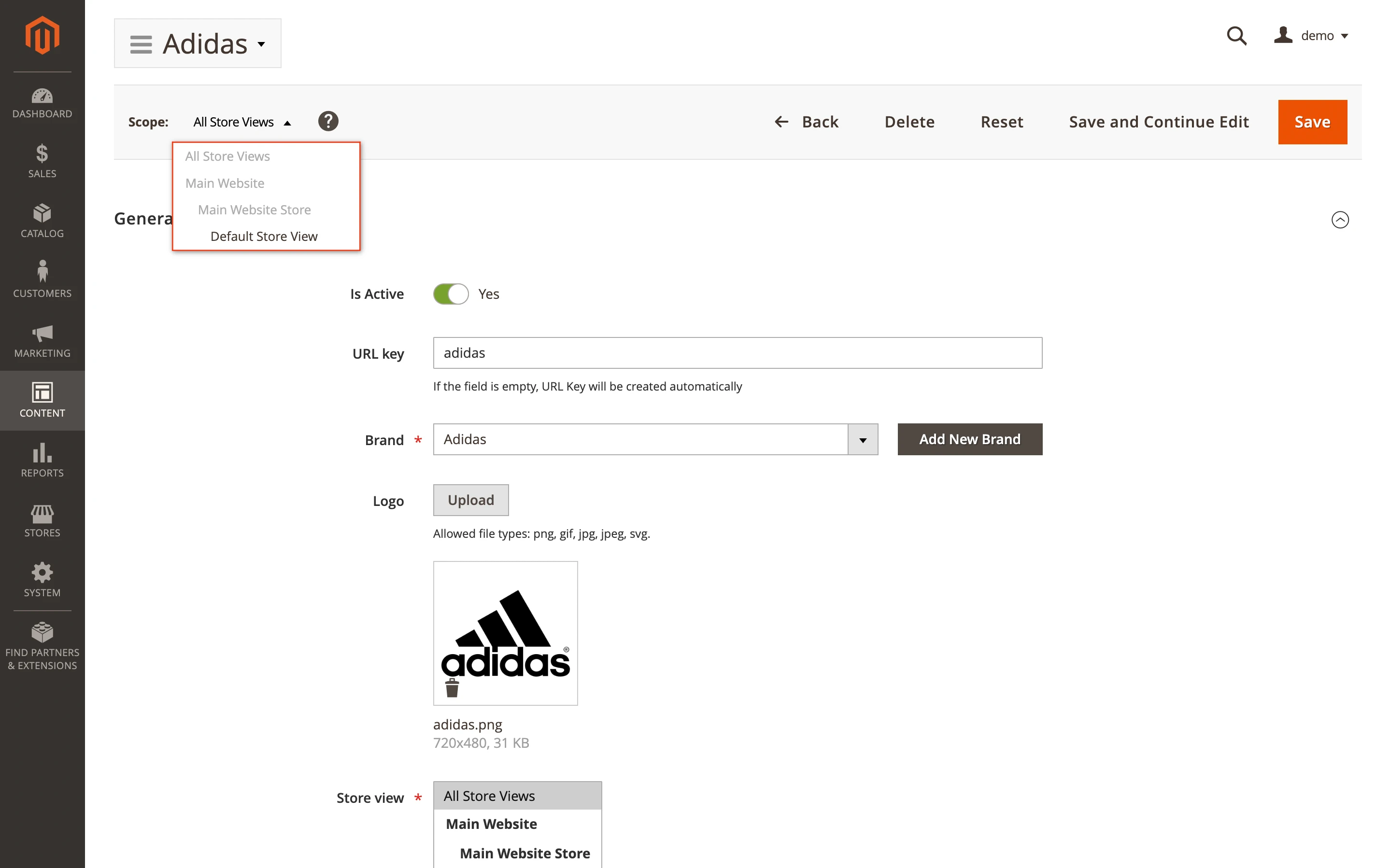
Task: Select Default Store View from scope list
Action: pyautogui.click(x=264, y=236)
